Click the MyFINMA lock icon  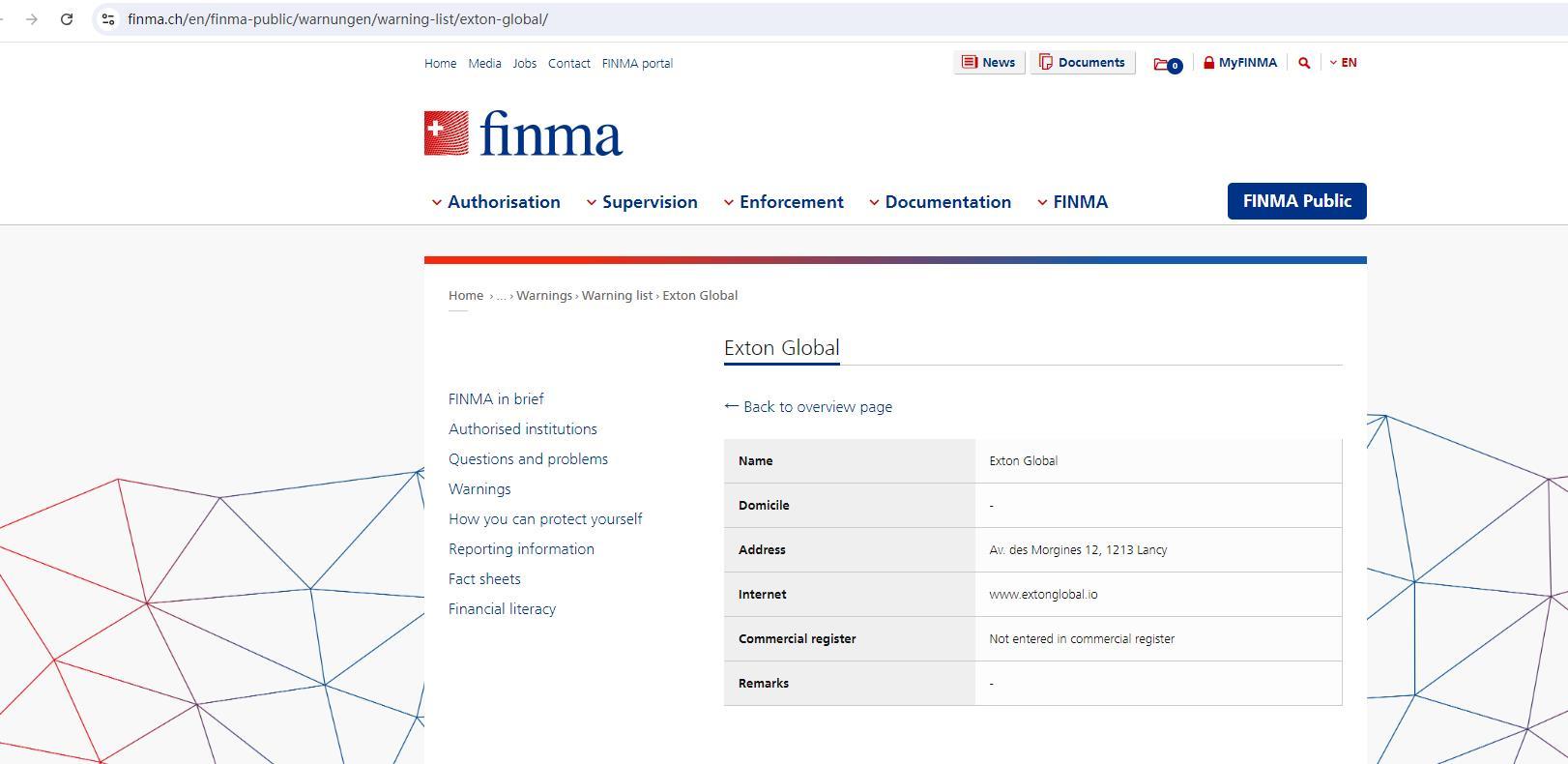pyautogui.click(x=1208, y=63)
